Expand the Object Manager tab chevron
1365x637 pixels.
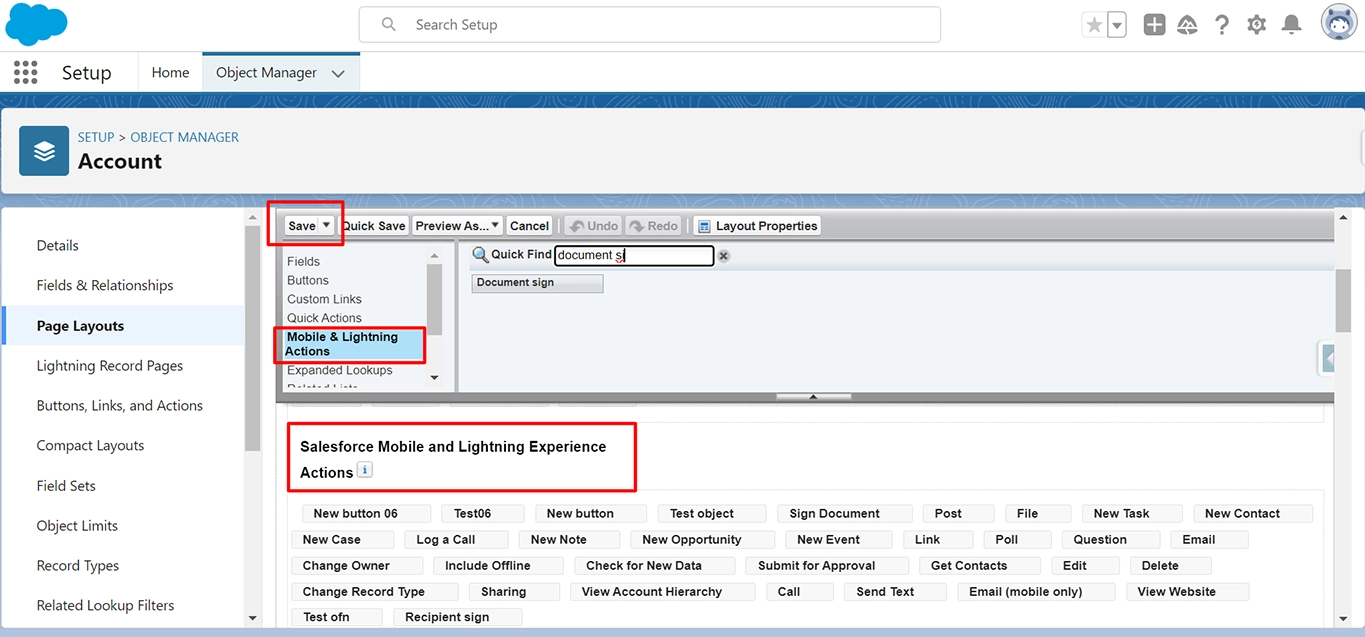tap(338, 73)
